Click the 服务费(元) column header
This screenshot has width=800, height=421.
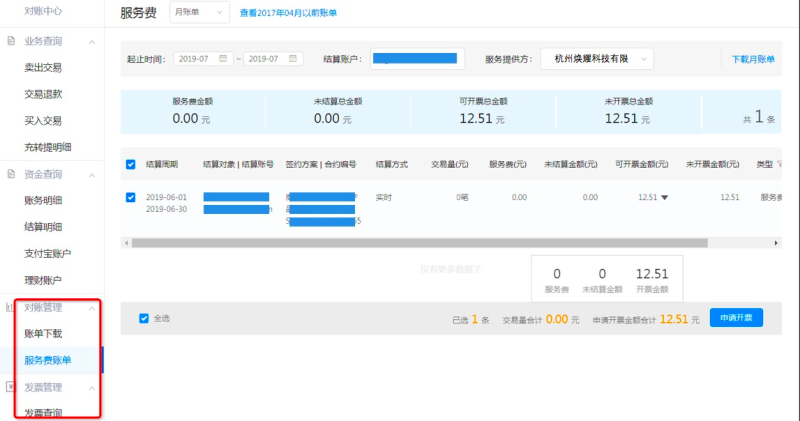click(508, 164)
